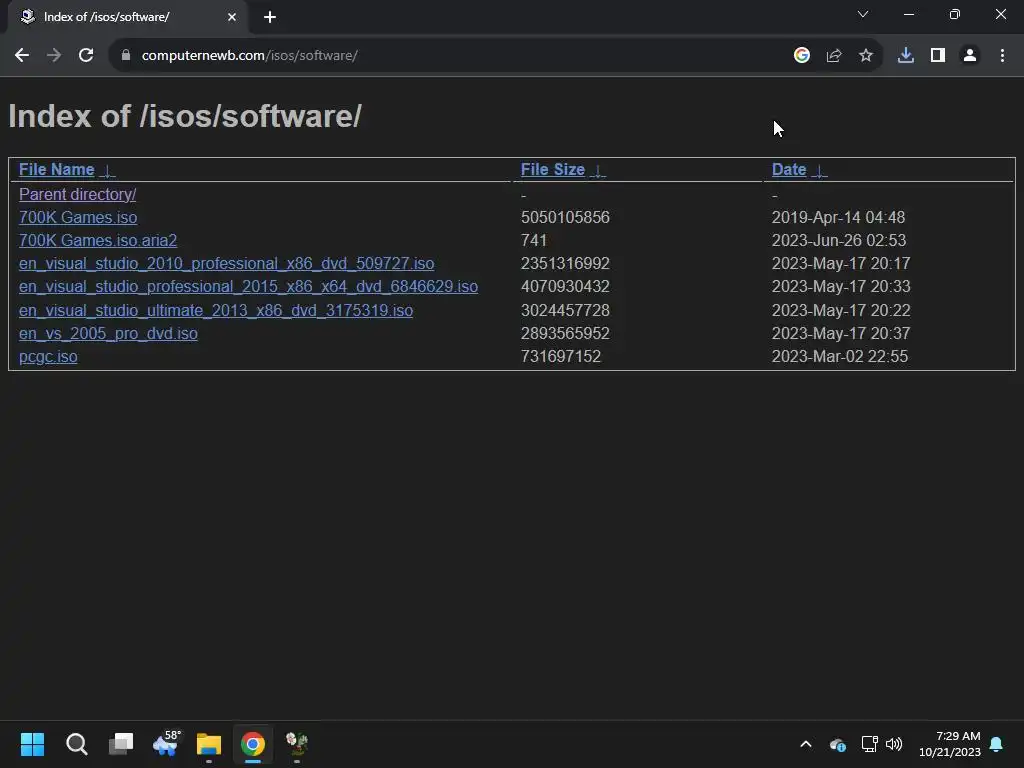Click file size 3024457728

565,310
